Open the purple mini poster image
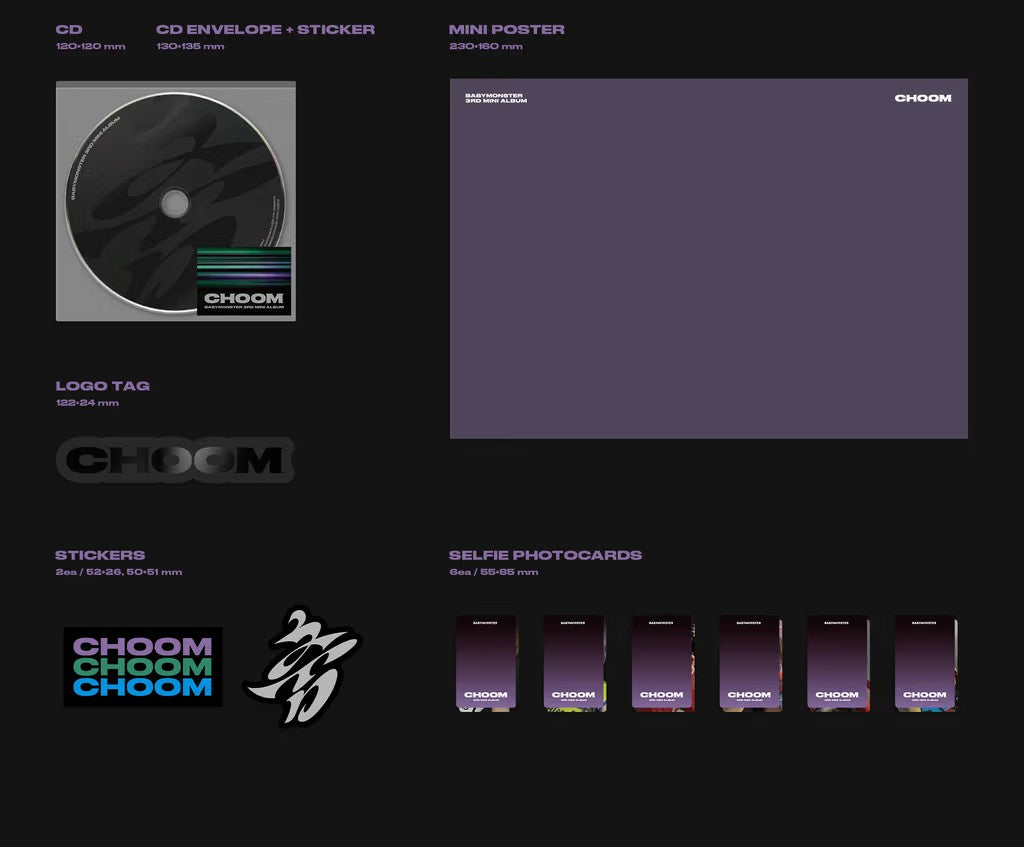This screenshot has width=1024, height=847. [709, 259]
